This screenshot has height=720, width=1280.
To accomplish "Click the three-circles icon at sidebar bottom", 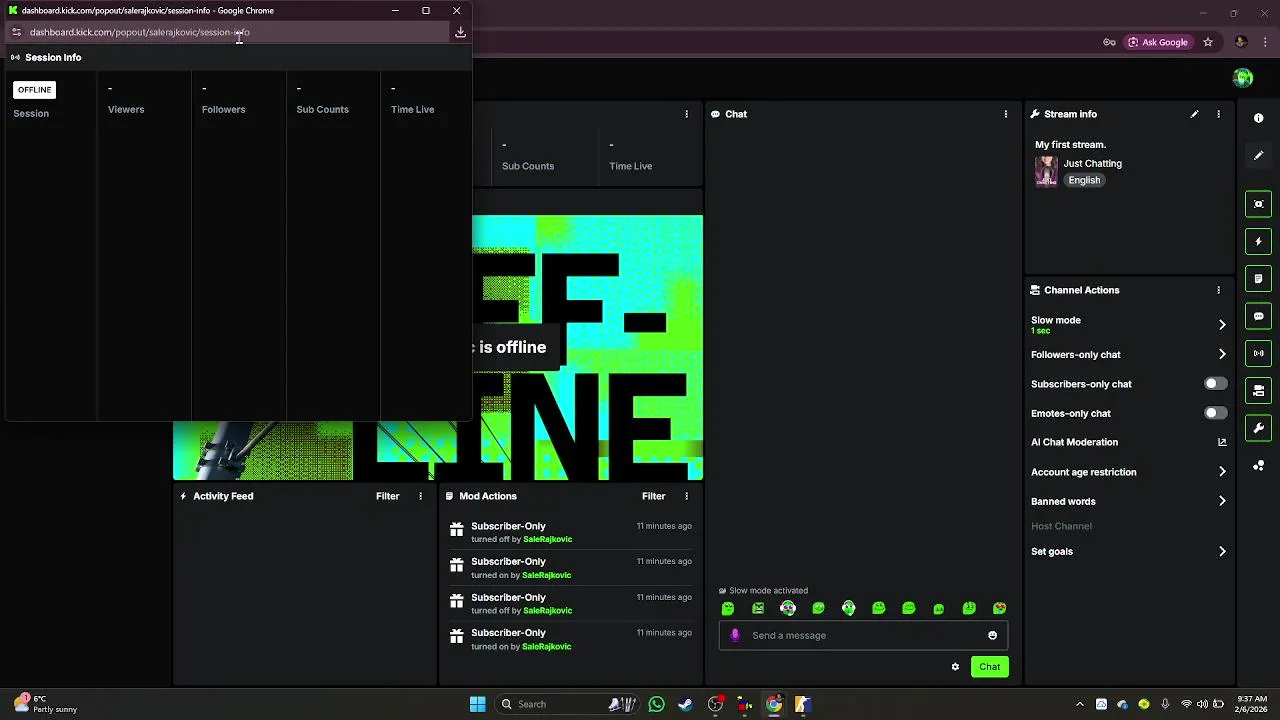I will (x=1258, y=466).
